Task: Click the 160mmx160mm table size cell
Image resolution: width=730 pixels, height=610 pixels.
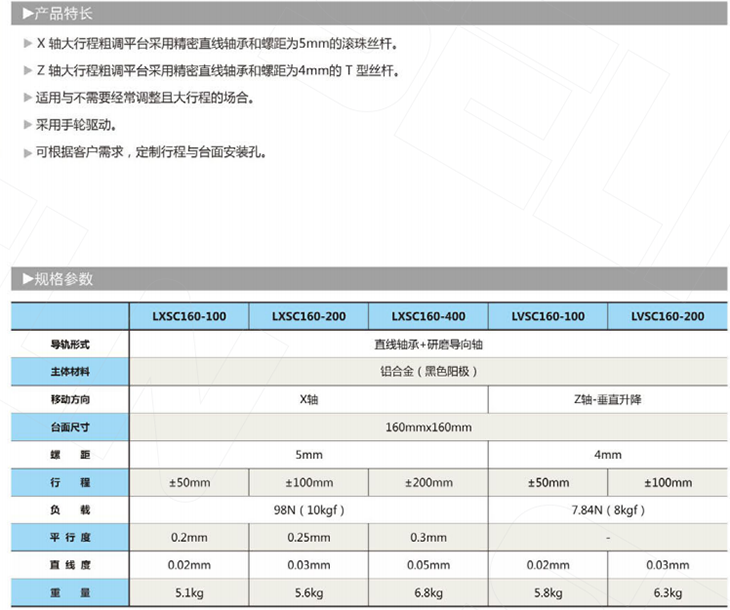Action: pos(428,427)
